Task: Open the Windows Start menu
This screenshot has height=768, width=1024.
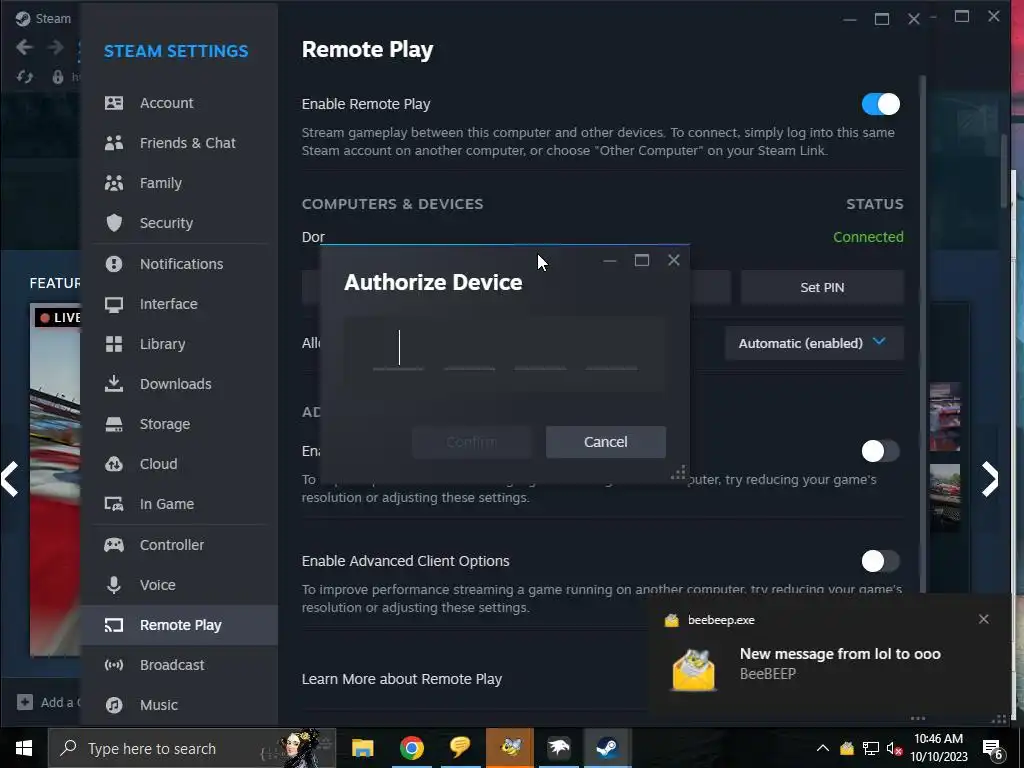Action: click(24, 748)
